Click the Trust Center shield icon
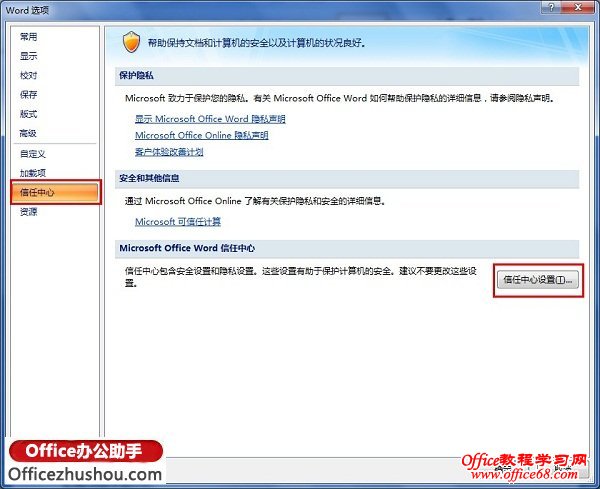 point(131,42)
